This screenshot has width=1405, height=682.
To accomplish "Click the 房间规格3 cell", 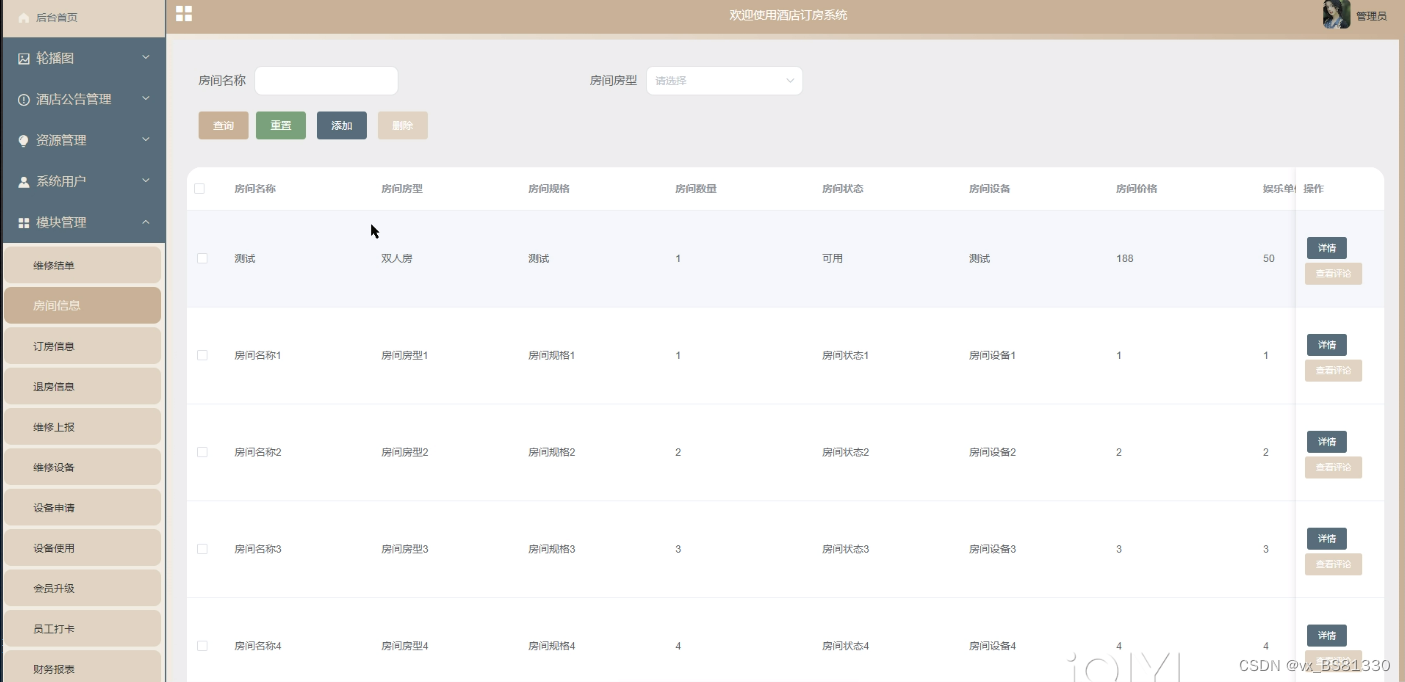I will [x=552, y=549].
